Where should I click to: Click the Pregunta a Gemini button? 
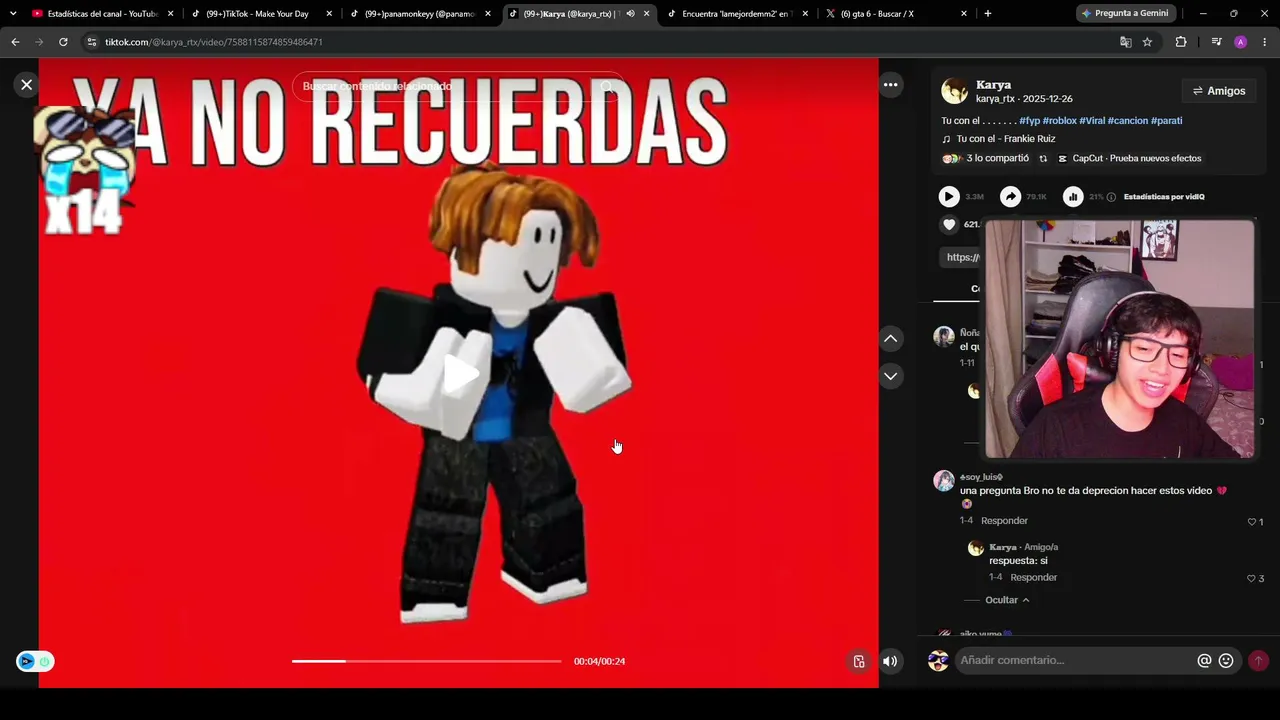point(1125,14)
